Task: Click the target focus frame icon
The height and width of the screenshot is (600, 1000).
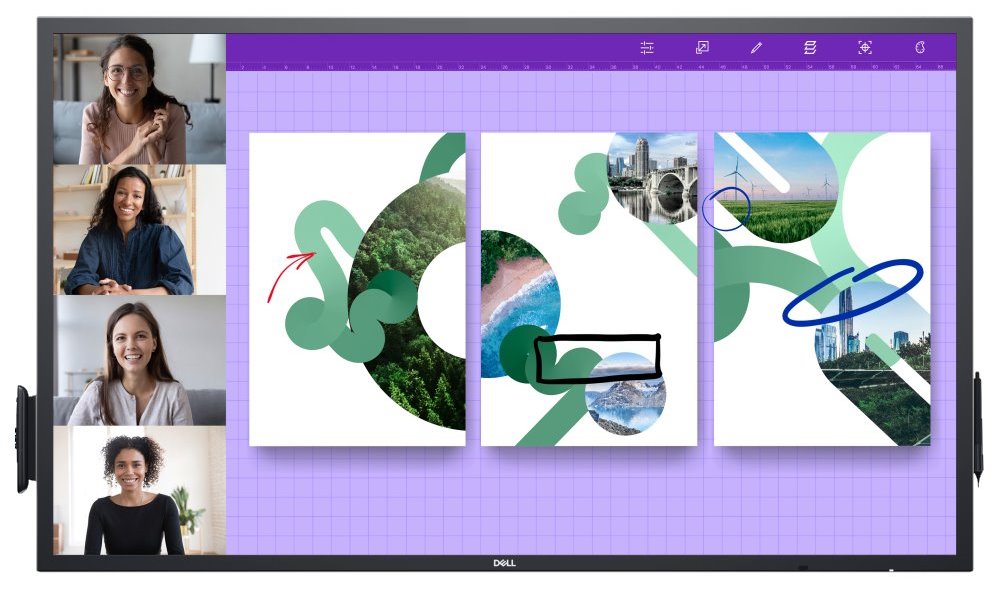Action: tap(865, 47)
